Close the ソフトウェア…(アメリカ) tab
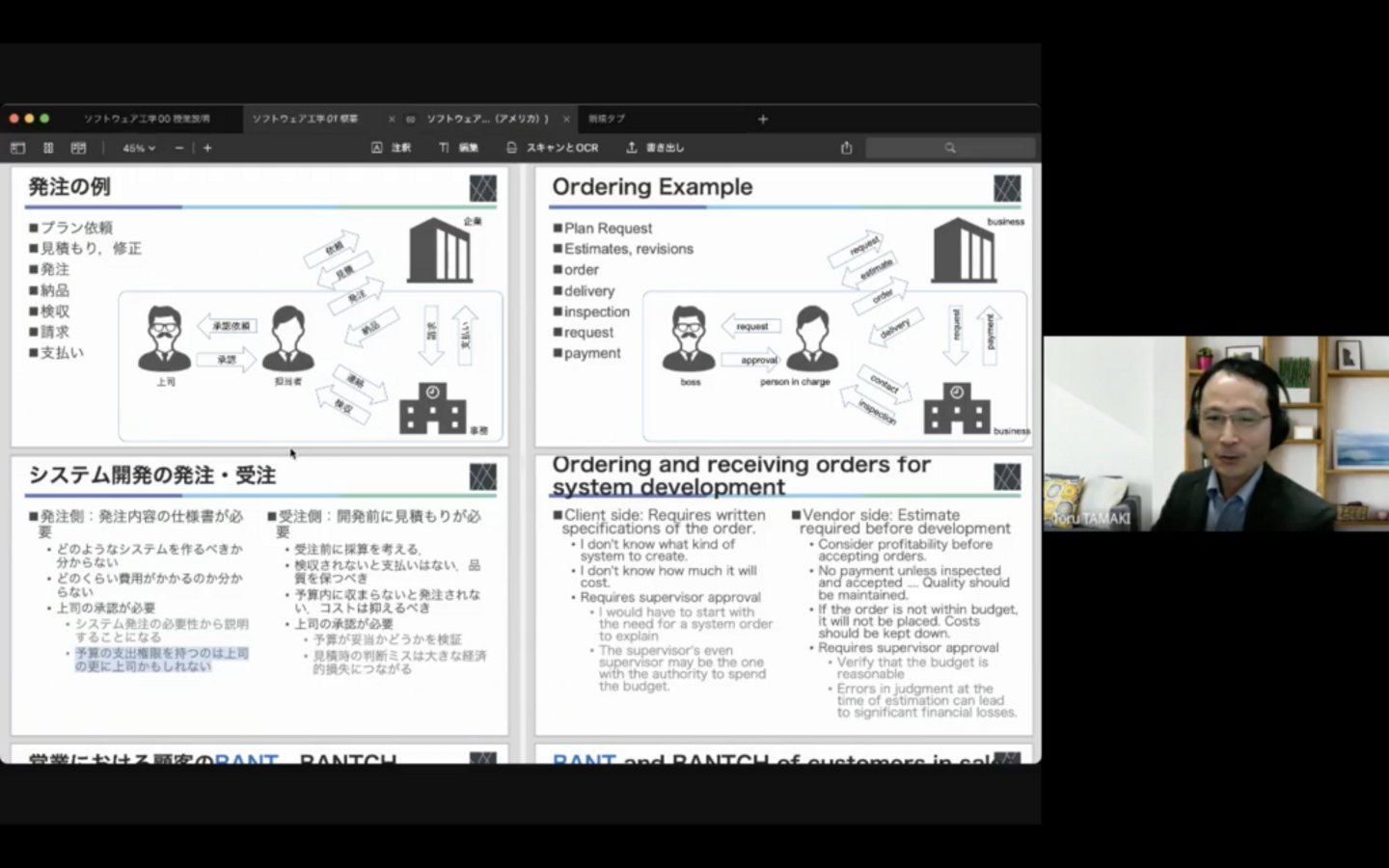 point(566,120)
